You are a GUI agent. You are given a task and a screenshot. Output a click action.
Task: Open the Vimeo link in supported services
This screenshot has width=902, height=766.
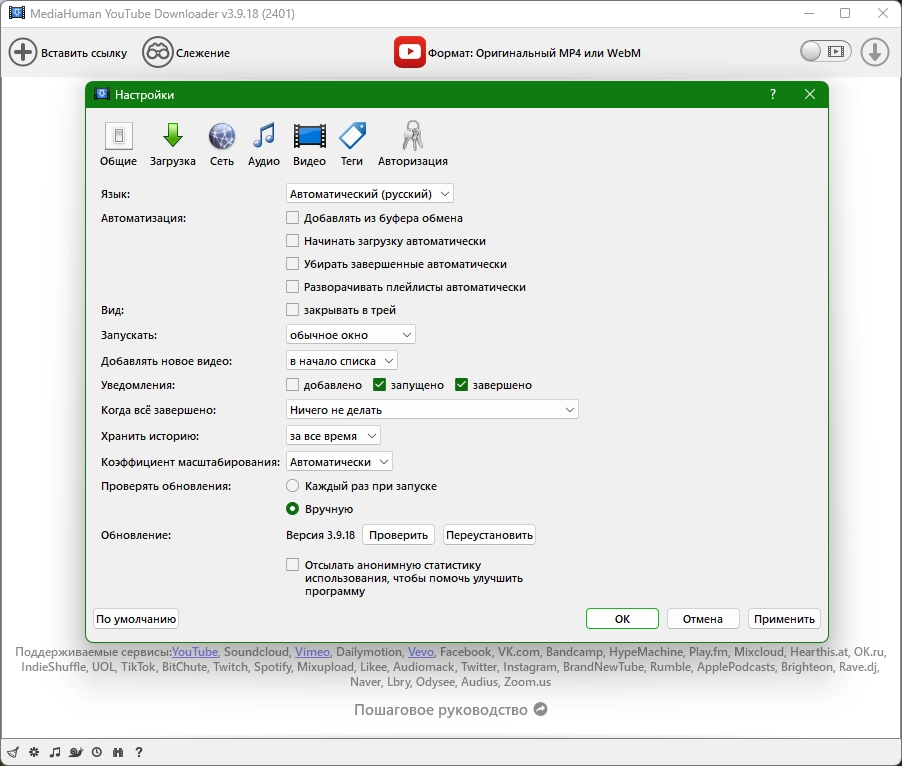312,652
